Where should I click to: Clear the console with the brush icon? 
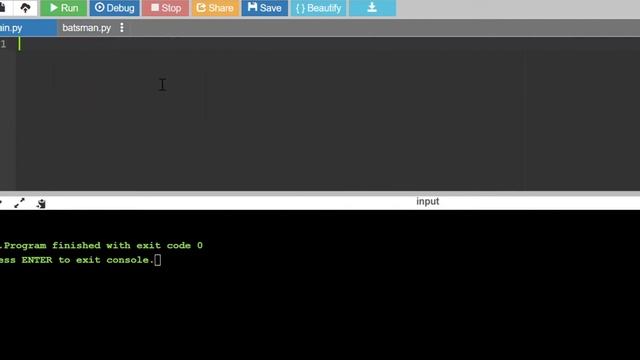pyautogui.click(x=41, y=203)
